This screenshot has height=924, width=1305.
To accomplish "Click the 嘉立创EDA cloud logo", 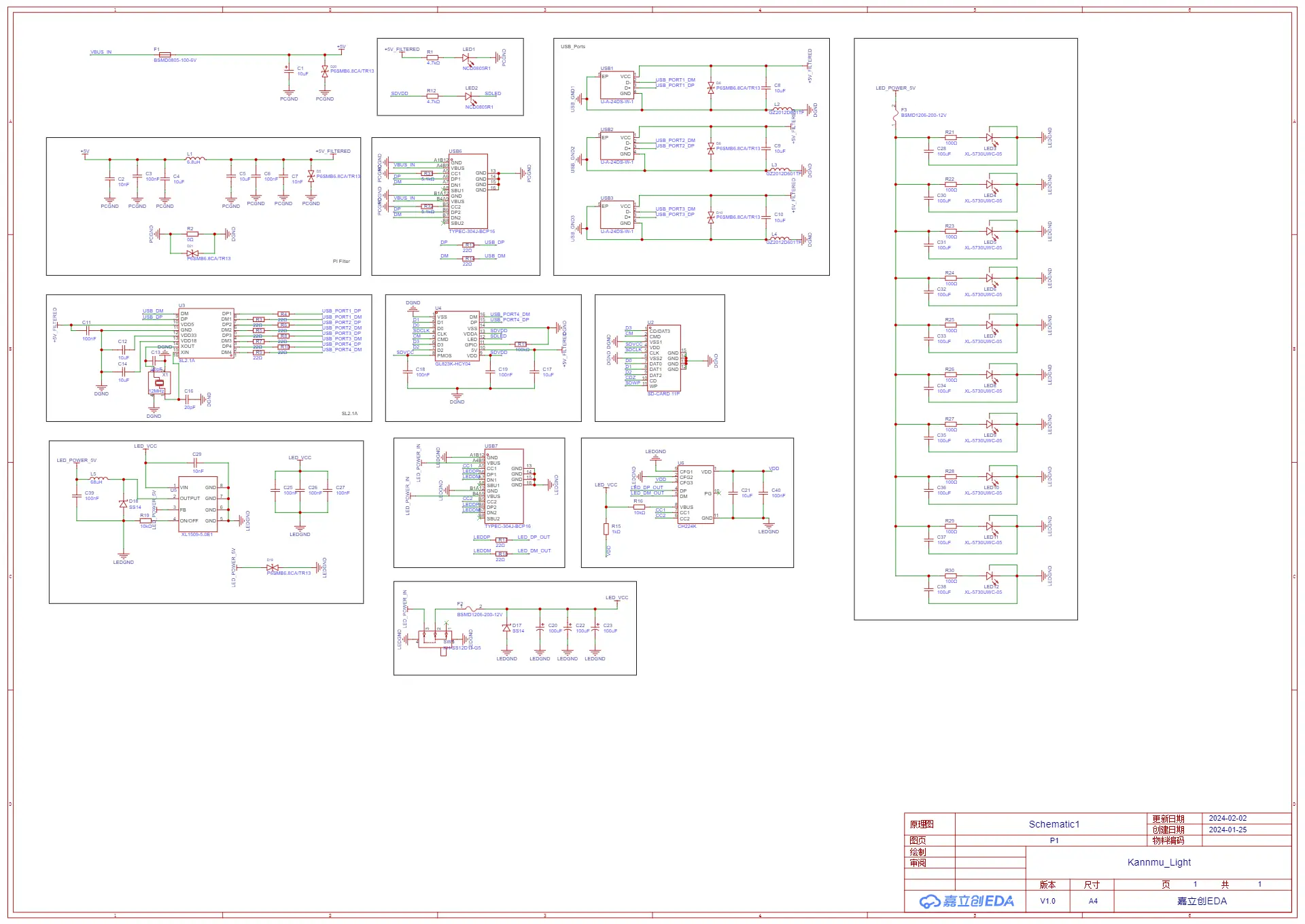I will [967, 902].
